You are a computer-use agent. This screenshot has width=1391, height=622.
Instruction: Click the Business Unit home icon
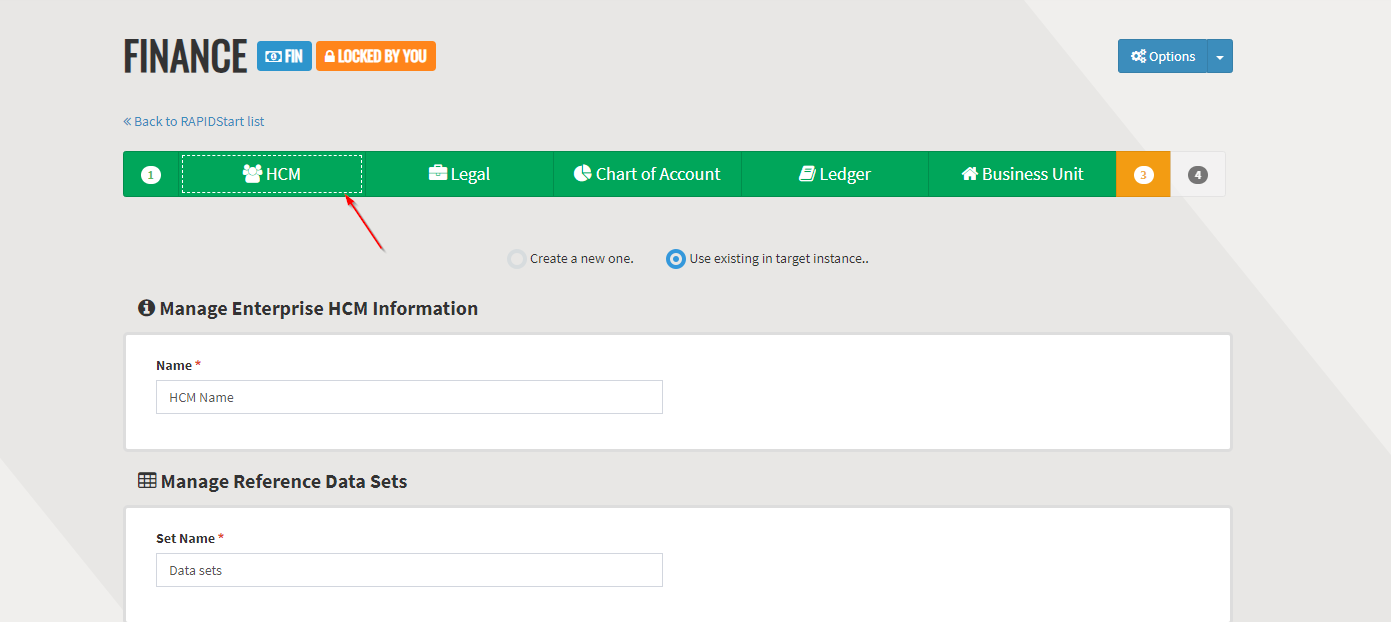969,174
